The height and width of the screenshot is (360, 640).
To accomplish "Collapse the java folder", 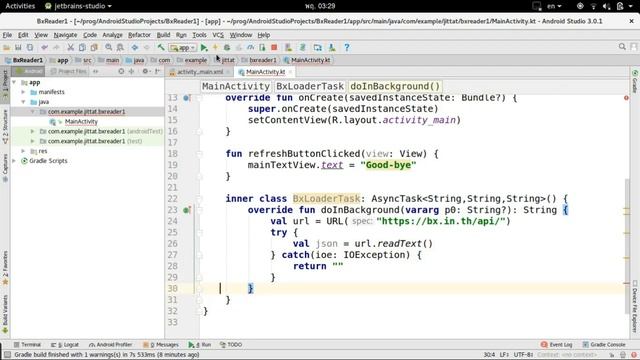I will [x=23, y=102].
